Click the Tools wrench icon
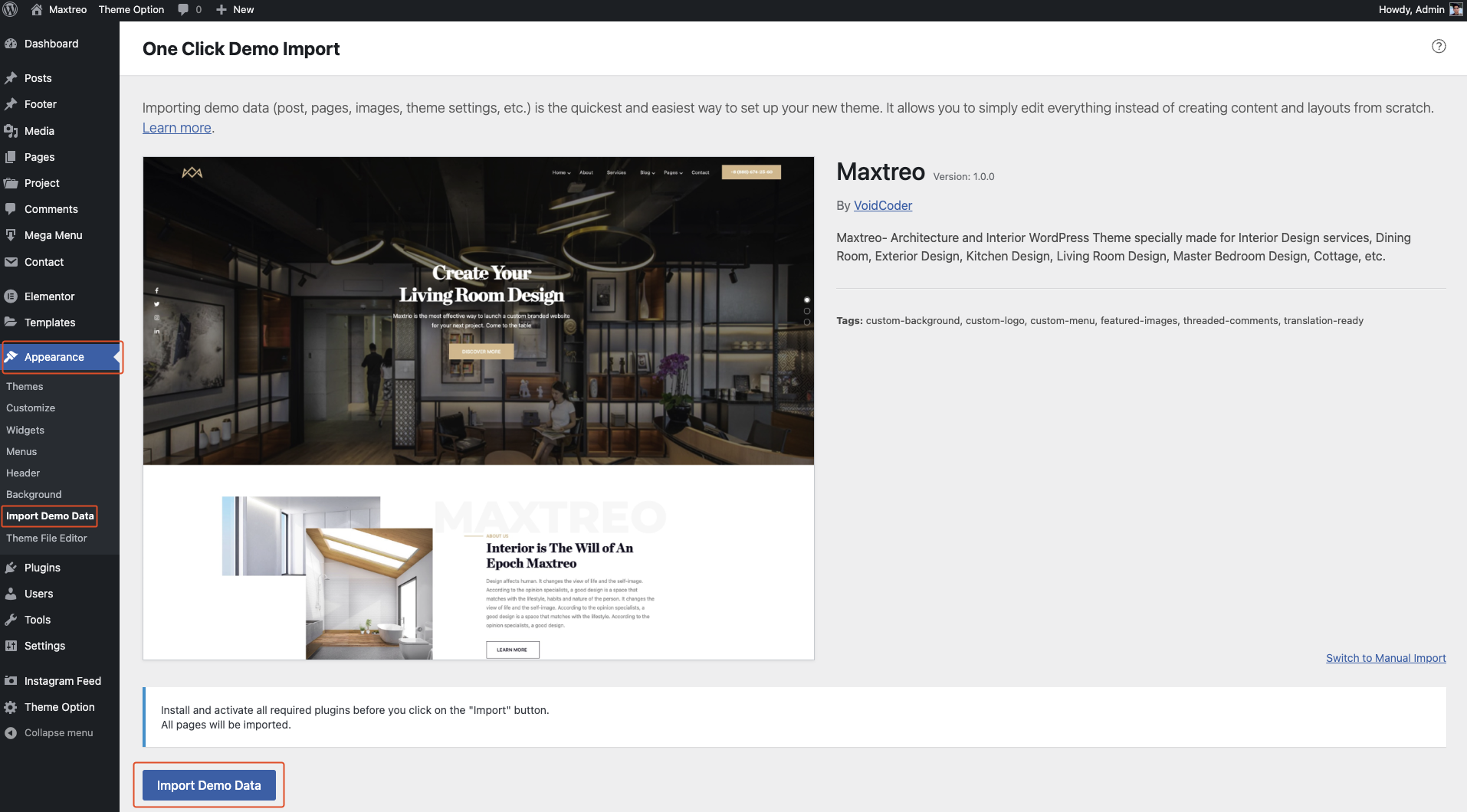The width and height of the screenshot is (1467, 812). pos(11,620)
